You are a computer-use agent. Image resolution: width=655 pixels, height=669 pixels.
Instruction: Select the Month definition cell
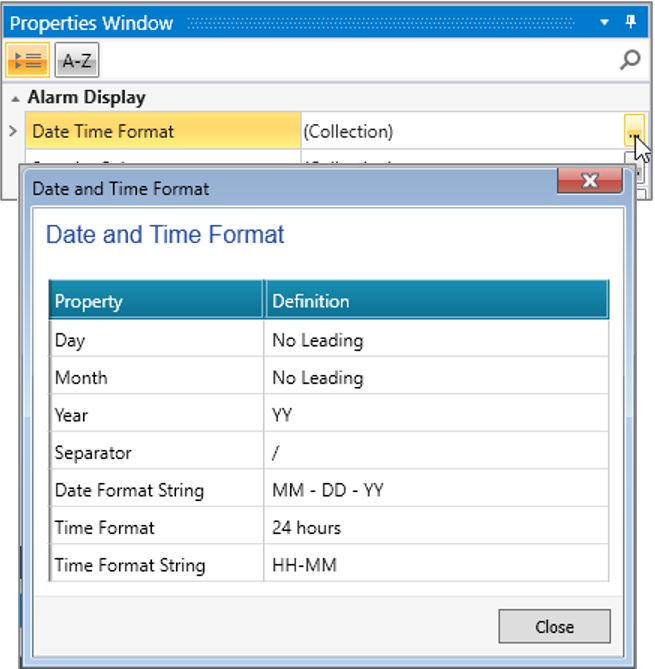pyautogui.click(x=436, y=378)
